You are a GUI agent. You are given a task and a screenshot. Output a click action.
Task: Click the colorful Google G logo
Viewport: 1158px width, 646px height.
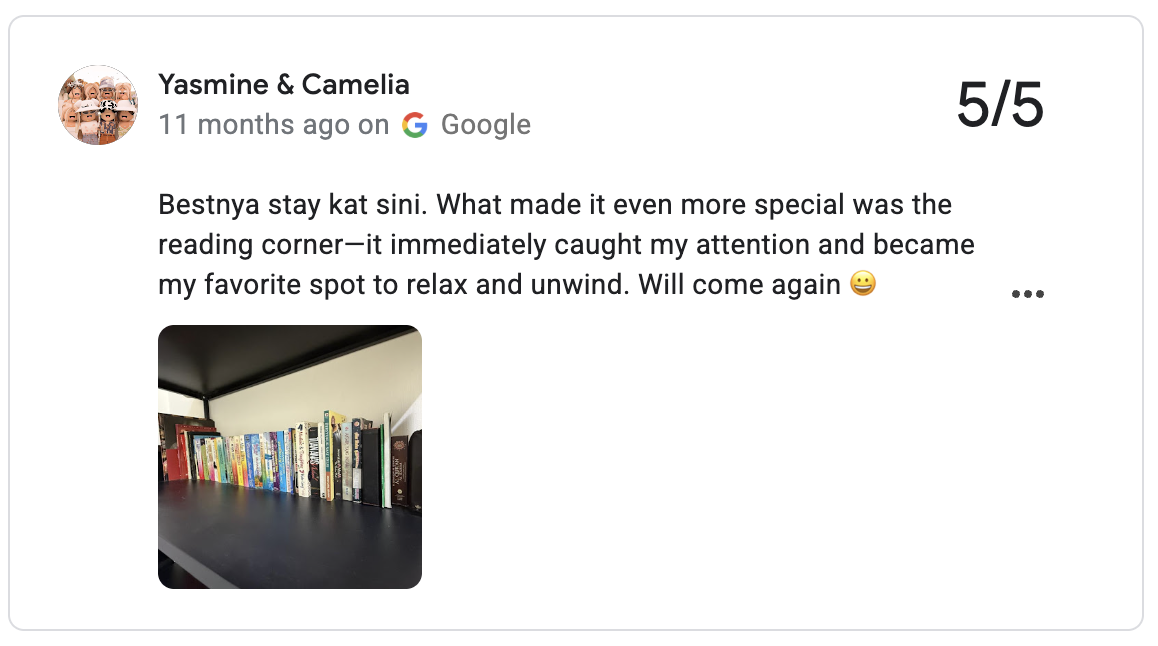[415, 125]
